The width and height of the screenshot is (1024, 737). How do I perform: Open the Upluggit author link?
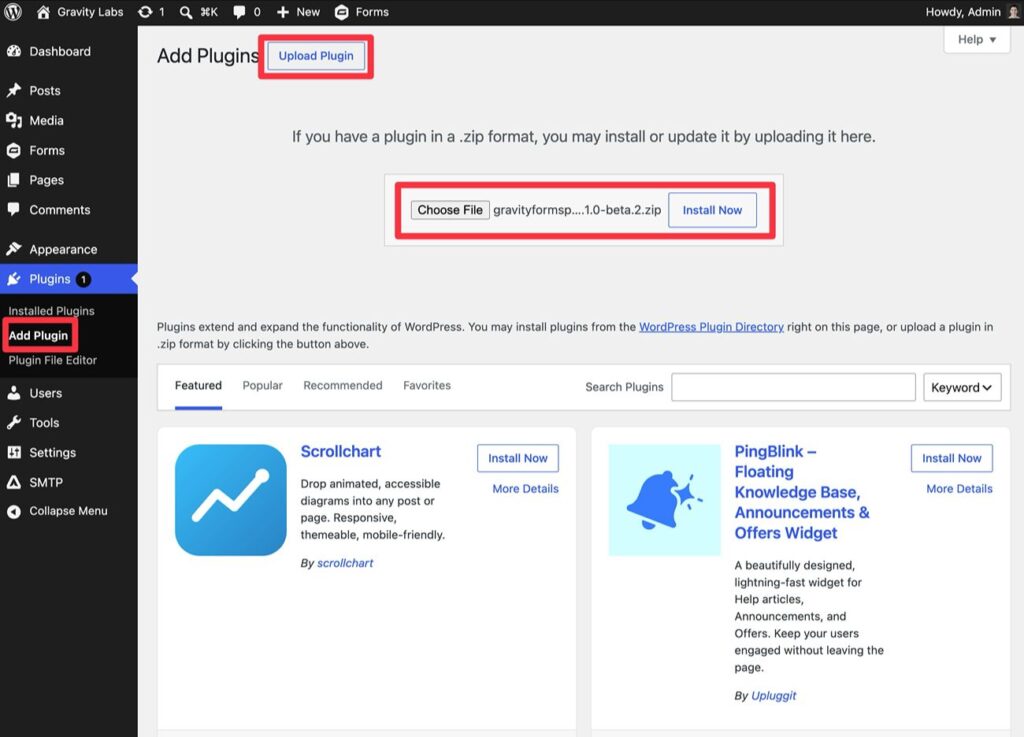pyautogui.click(x=774, y=696)
